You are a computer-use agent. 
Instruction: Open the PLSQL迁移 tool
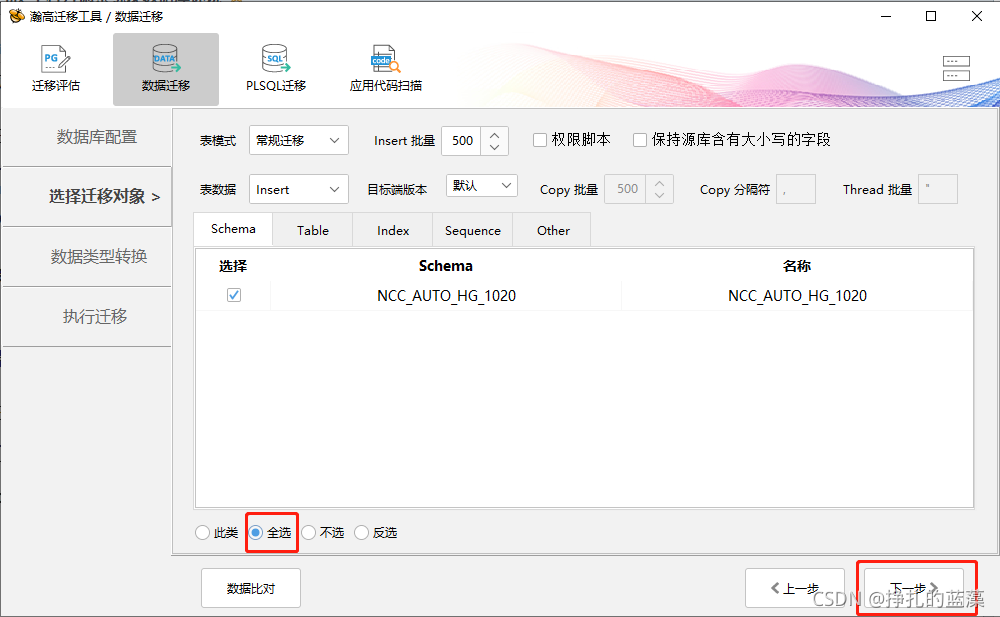(276, 69)
